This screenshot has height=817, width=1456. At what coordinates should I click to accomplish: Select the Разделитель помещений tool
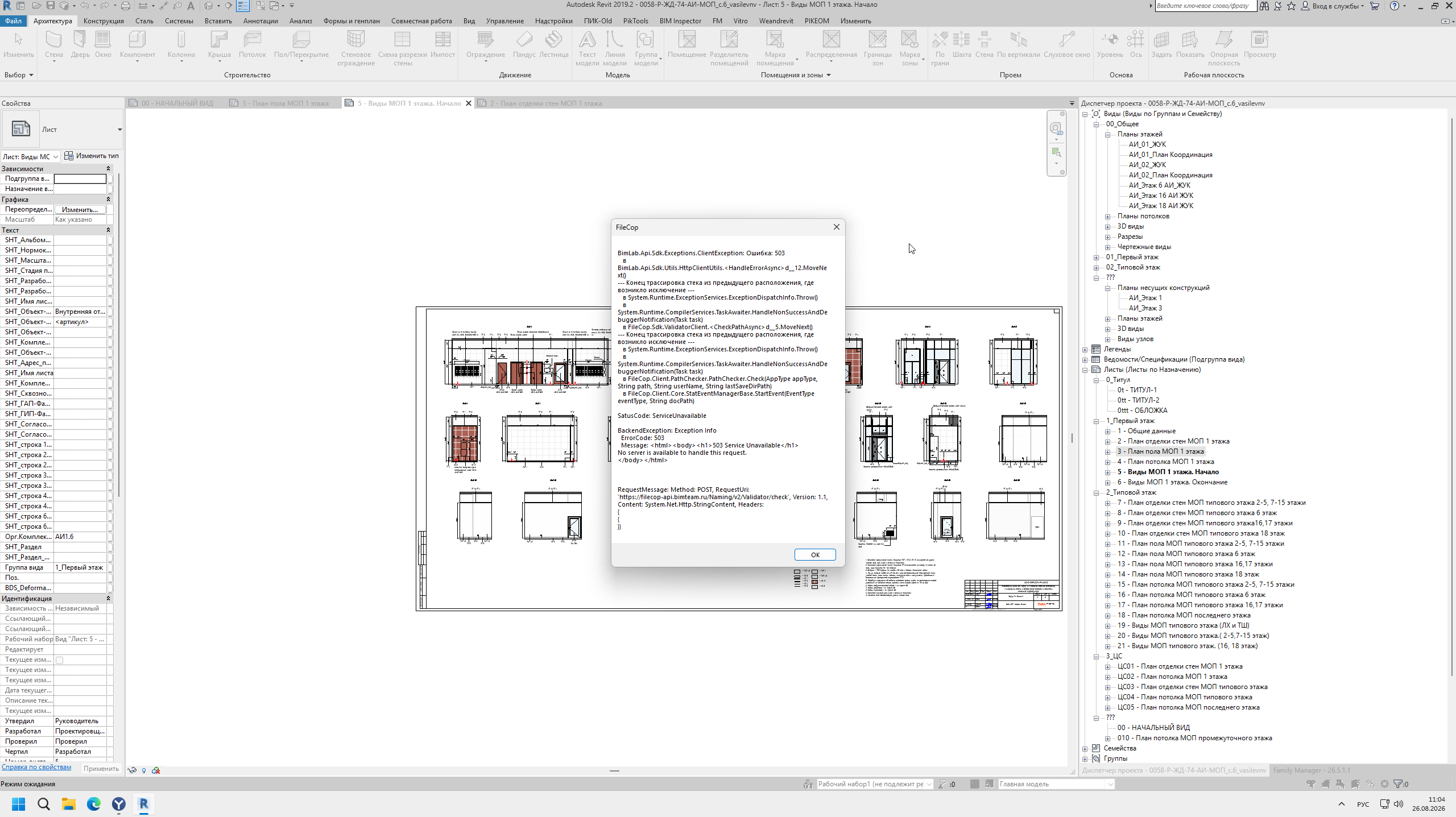tap(729, 48)
